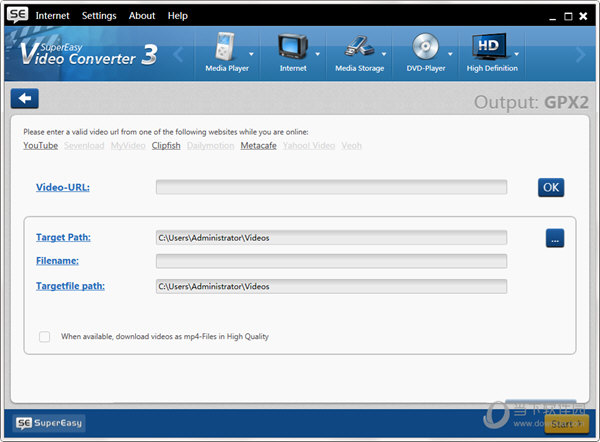The height and width of the screenshot is (442, 600).
Task: Click the Video-URL label link
Action: pos(63,188)
